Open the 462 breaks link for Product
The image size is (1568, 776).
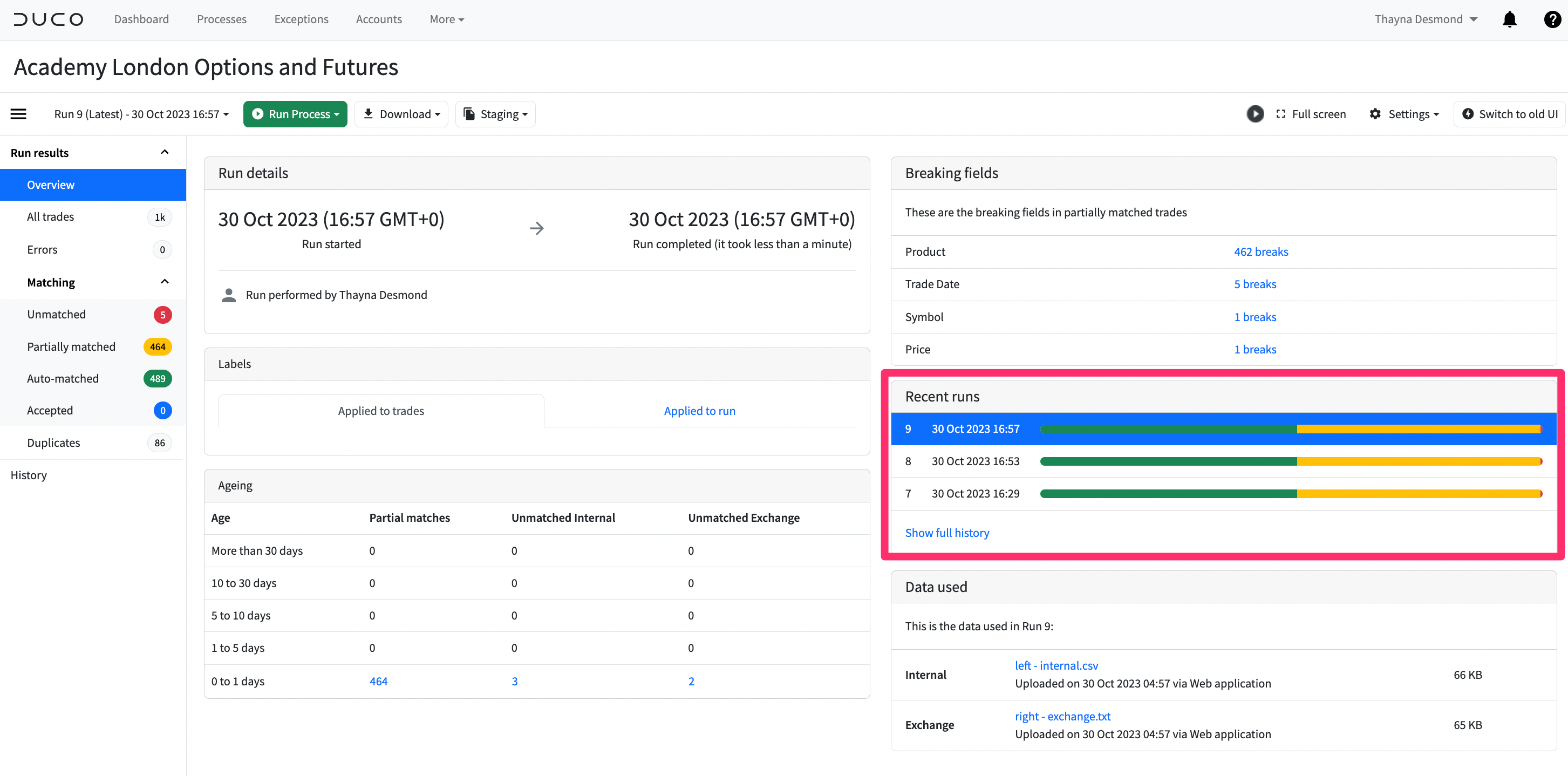pyautogui.click(x=1260, y=251)
